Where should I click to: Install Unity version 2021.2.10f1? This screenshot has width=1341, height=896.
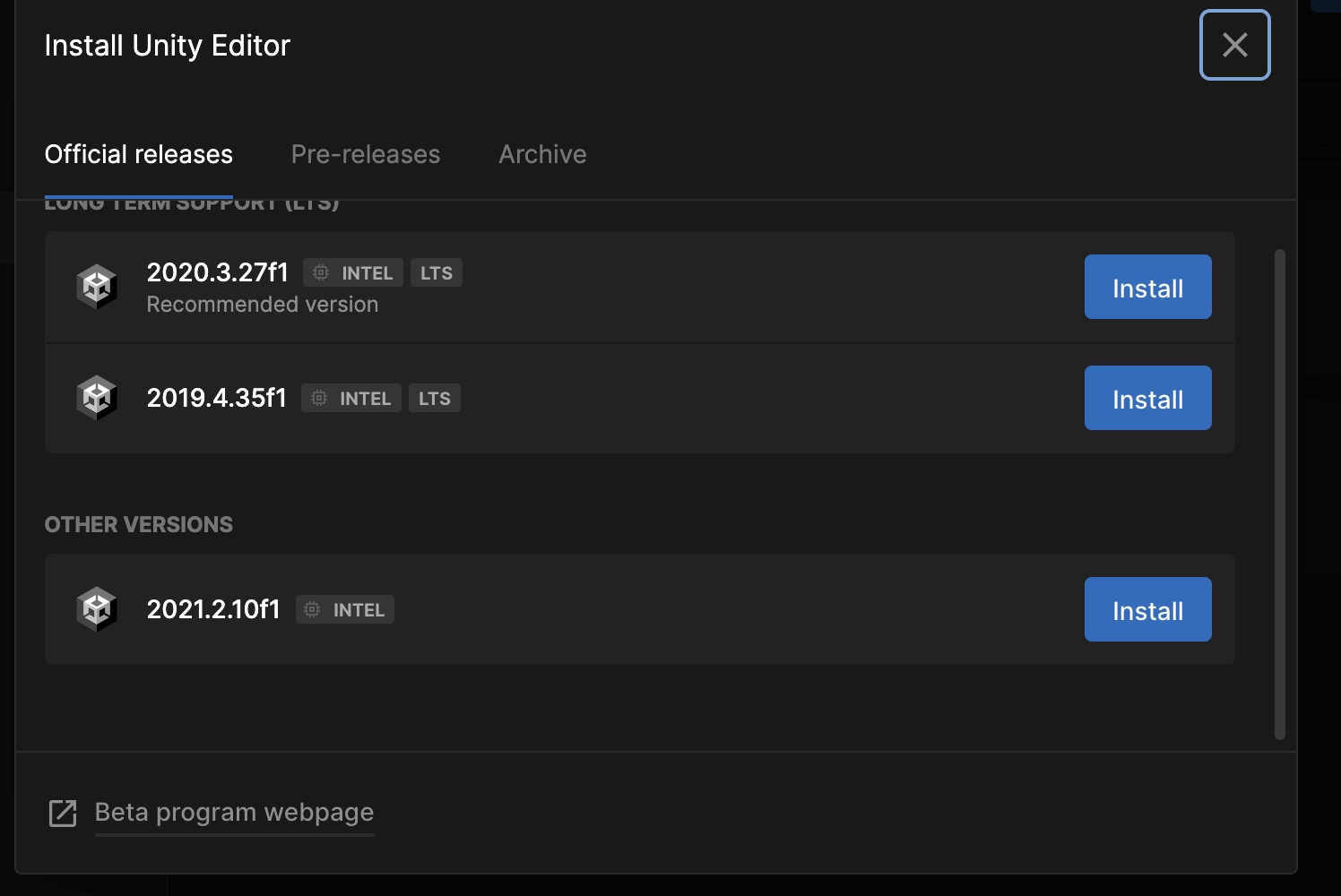coord(1147,609)
